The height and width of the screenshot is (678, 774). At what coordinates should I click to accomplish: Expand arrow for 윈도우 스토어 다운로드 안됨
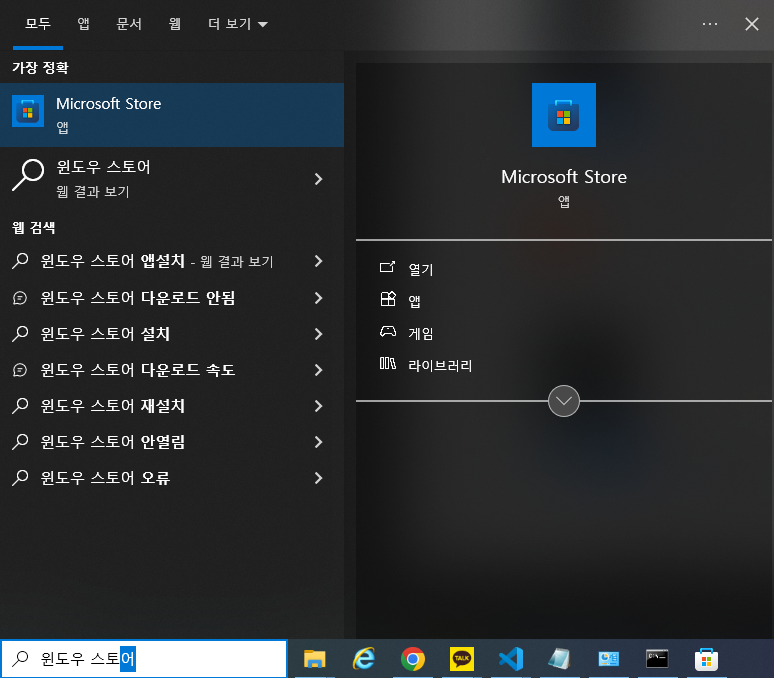[x=318, y=298]
